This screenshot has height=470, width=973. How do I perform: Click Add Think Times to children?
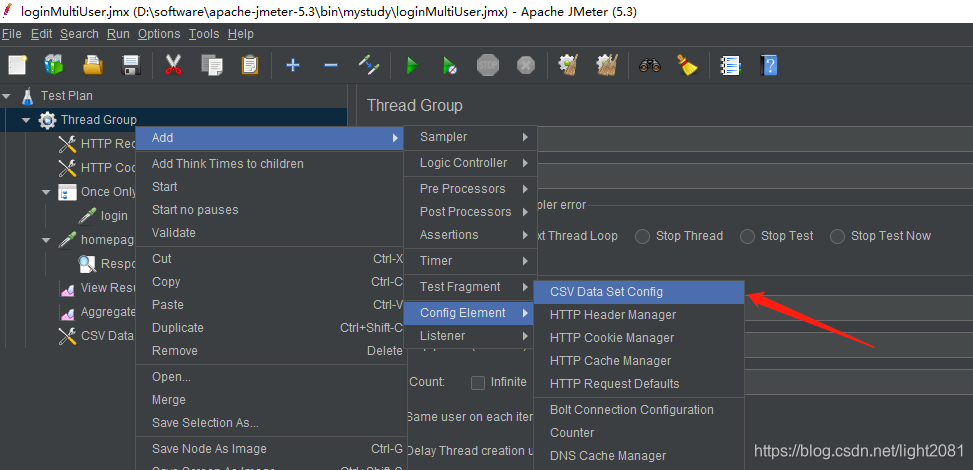(270, 164)
